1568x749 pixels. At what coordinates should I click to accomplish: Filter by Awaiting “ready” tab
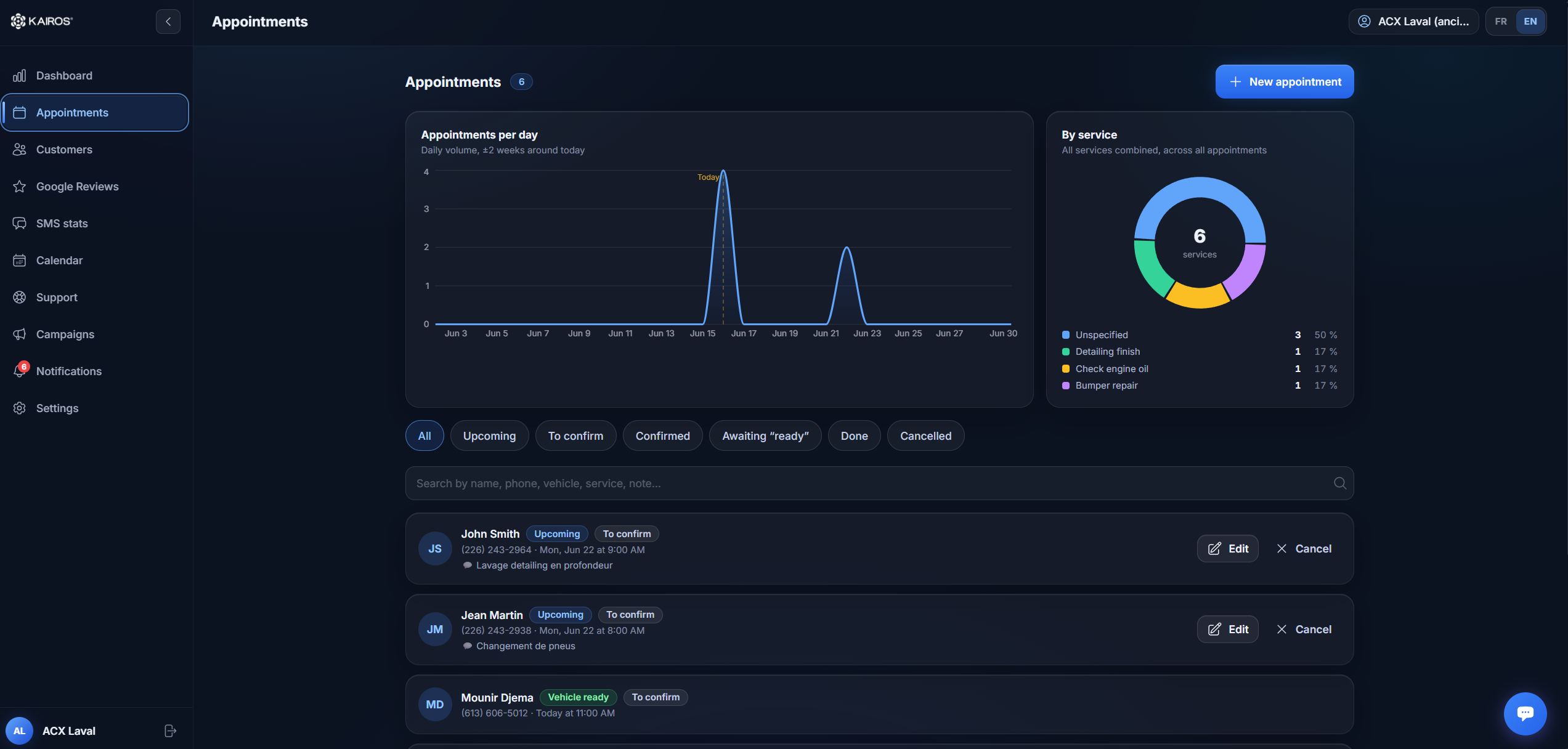click(765, 436)
